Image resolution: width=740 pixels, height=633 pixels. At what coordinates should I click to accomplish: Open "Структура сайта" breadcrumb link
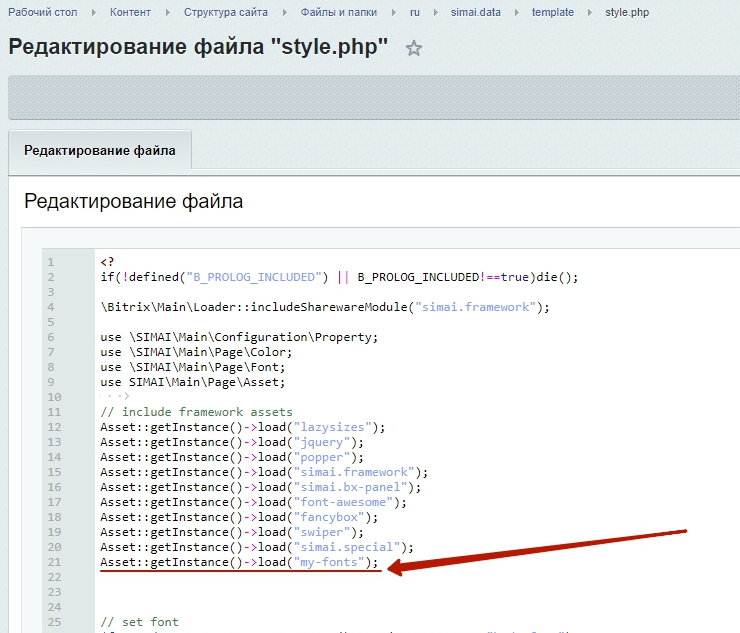[225, 13]
